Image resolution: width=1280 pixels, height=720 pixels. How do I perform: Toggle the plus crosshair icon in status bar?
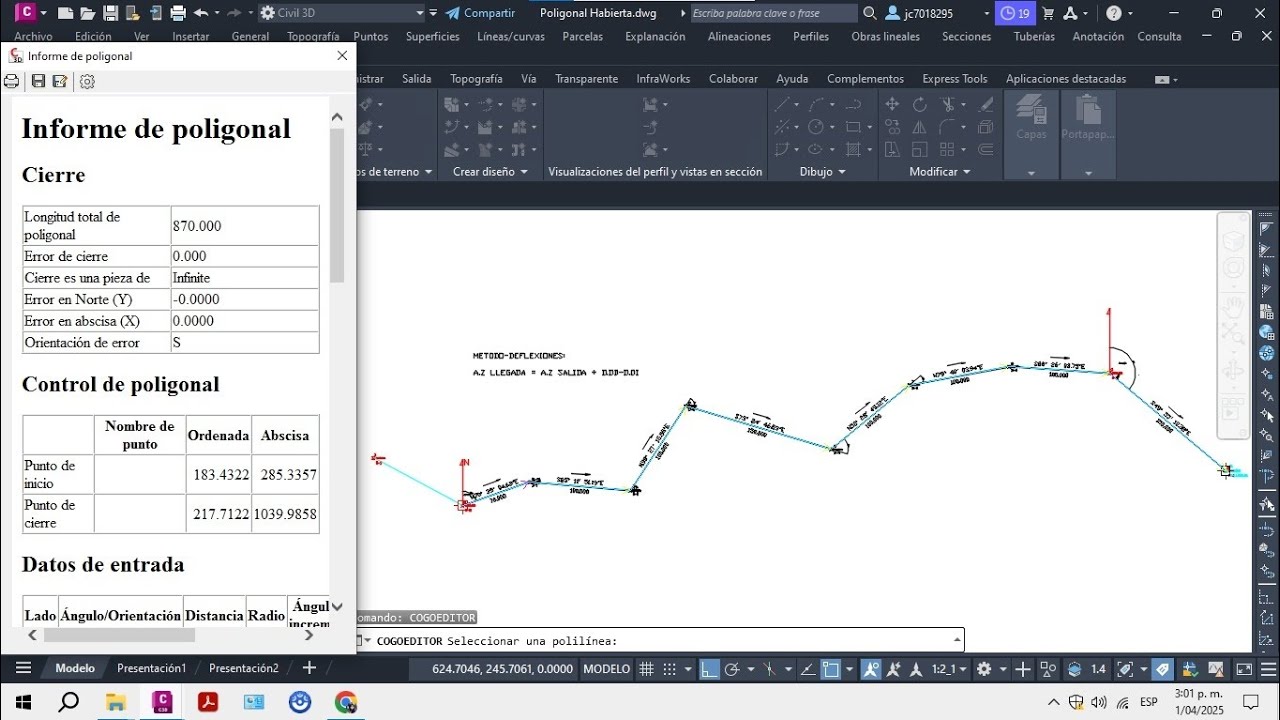pos(1023,669)
